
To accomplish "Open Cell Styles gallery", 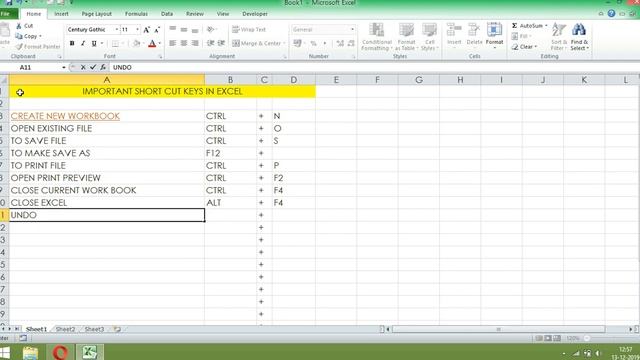I will tap(429, 37).
